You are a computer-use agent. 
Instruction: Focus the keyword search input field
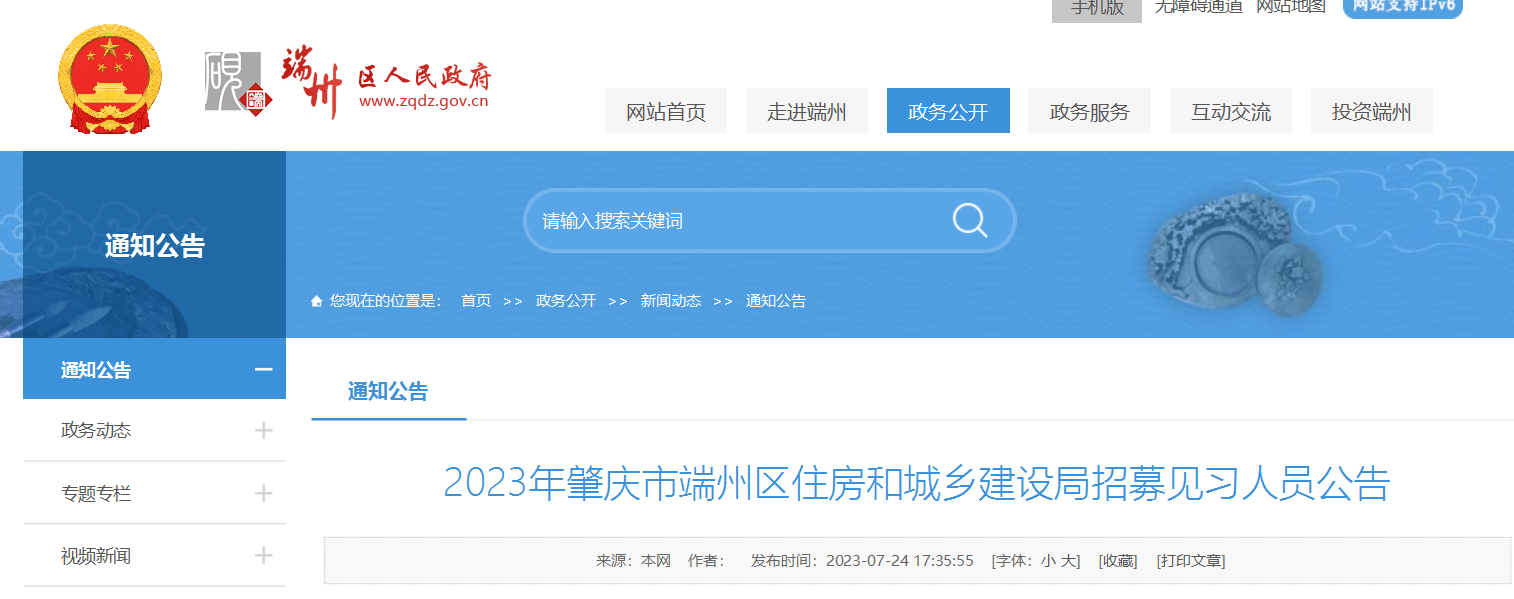click(735, 221)
